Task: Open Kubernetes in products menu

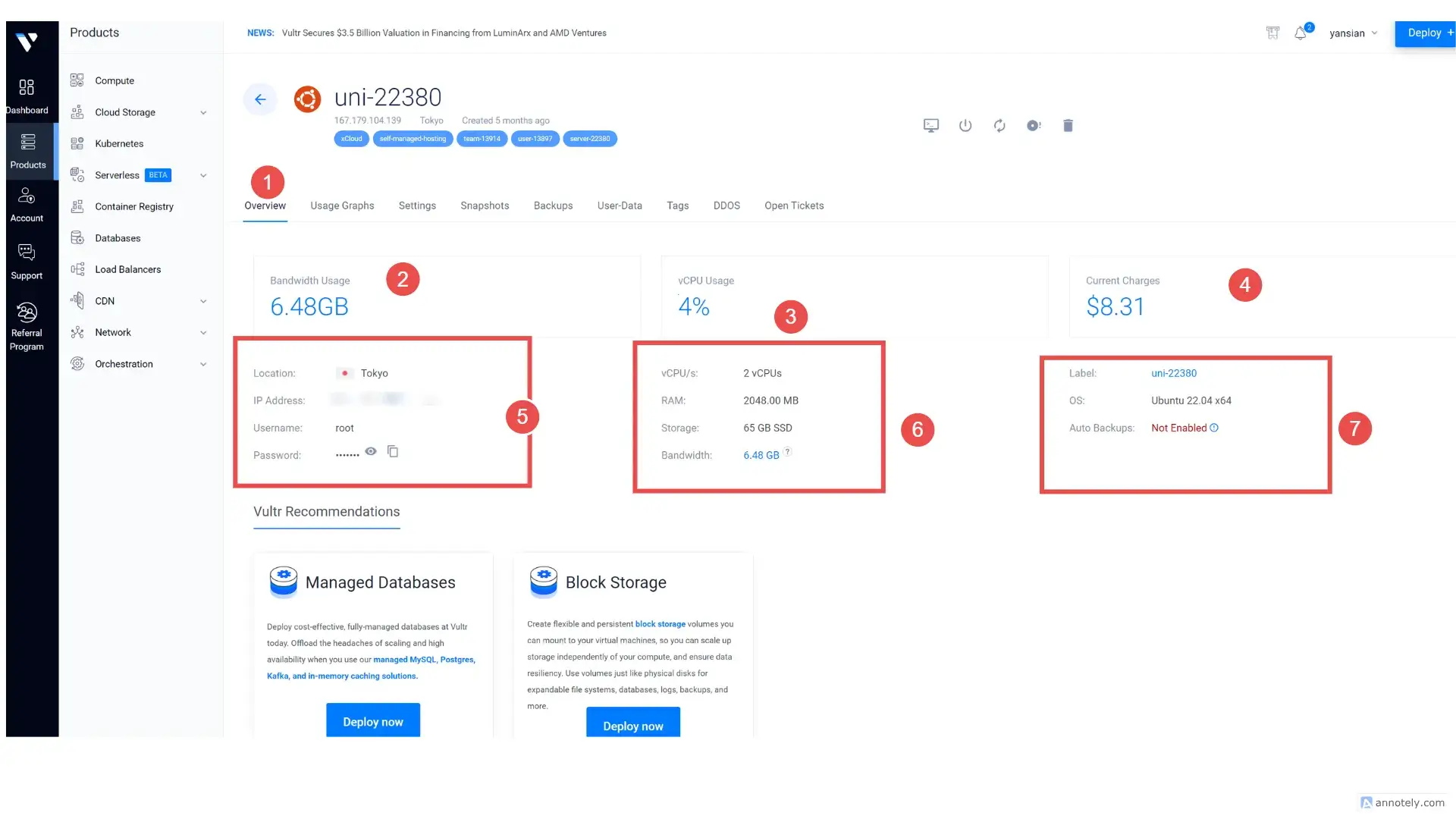Action: pos(119,143)
